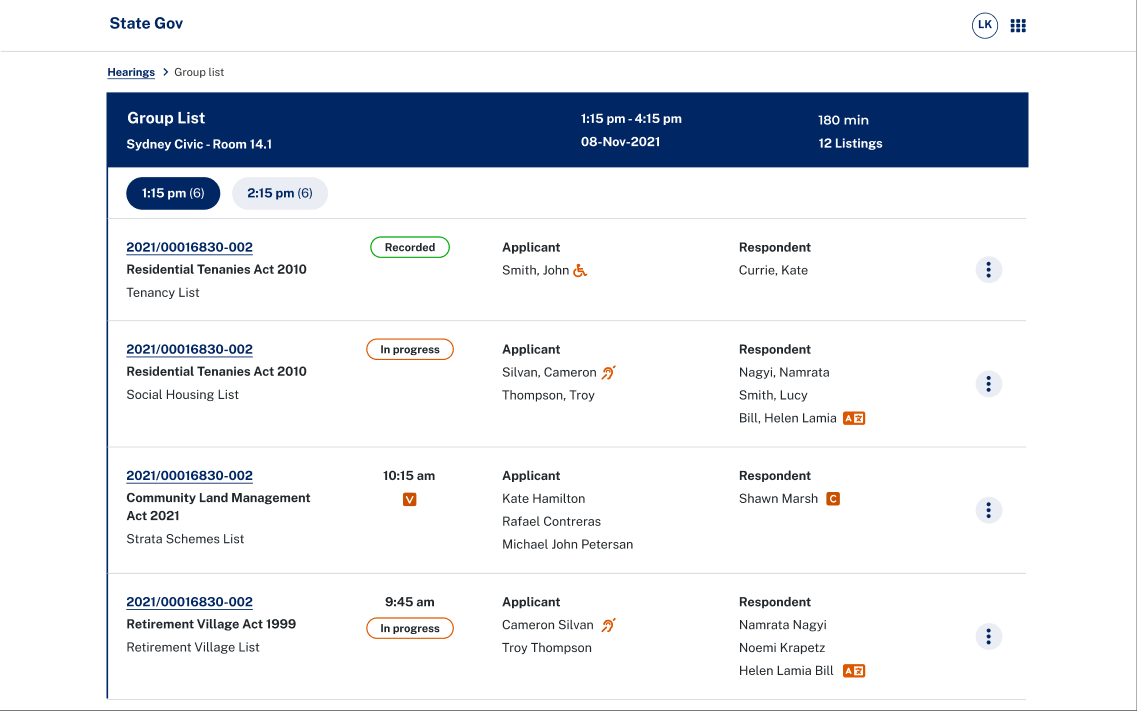This screenshot has height=711, width=1137.
Task: Click Sydney Civic - Room 14.1 text
Action: coord(199,144)
